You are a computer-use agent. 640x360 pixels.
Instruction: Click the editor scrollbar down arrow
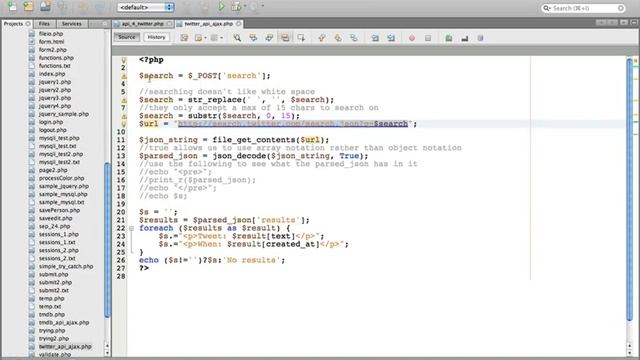(x=629, y=353)
